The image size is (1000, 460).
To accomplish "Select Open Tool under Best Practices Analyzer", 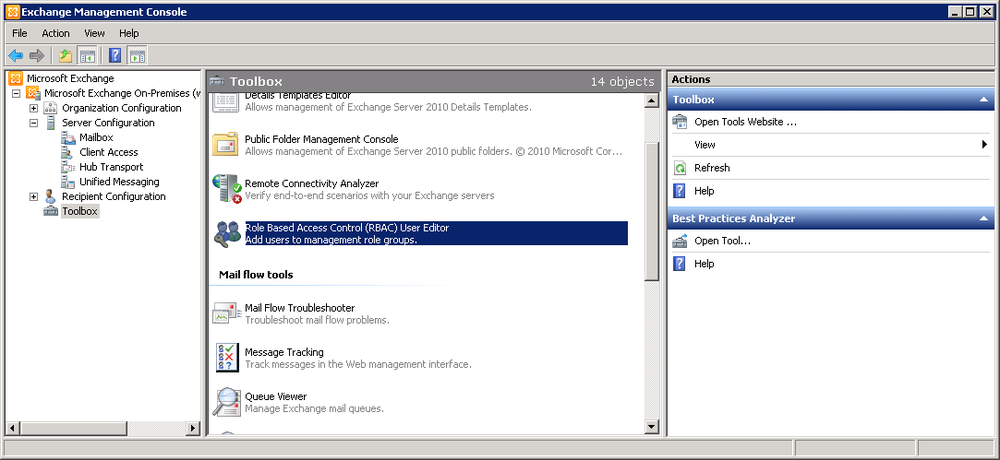I will click(x=723, y=241).
